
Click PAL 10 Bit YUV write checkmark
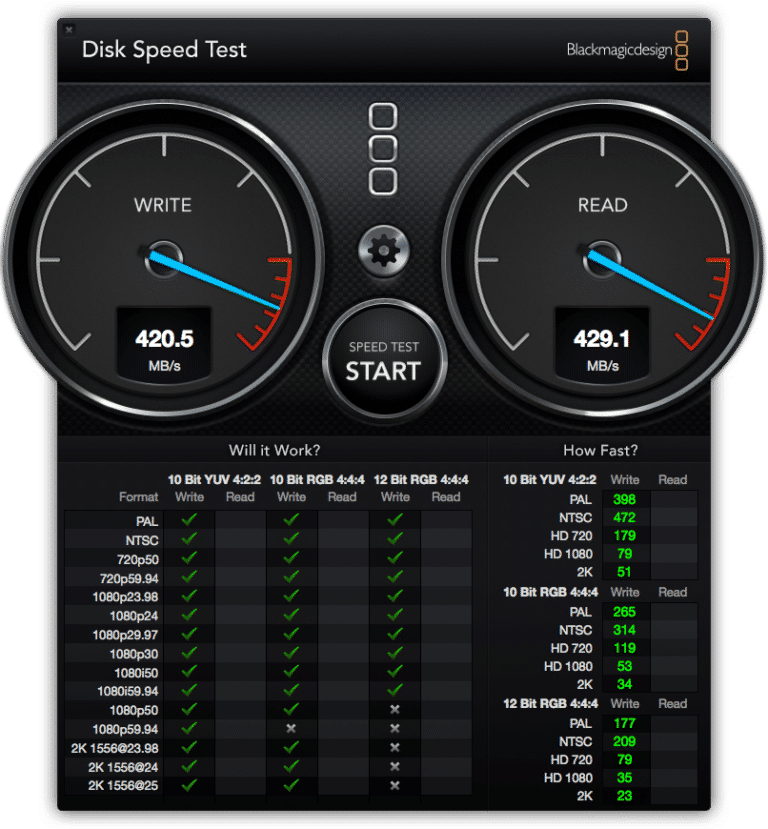tap(189, 520)
